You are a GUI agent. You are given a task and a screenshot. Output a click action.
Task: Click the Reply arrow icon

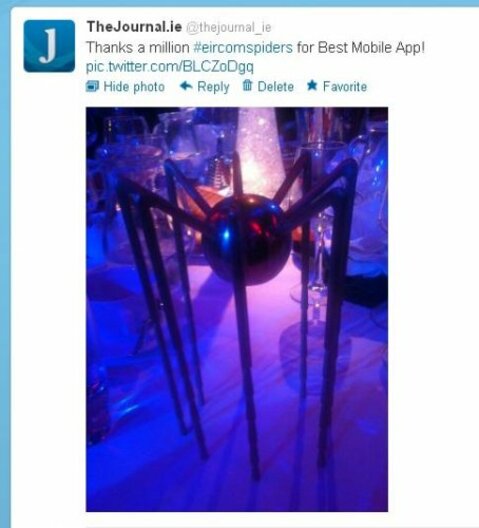[186, 86]
